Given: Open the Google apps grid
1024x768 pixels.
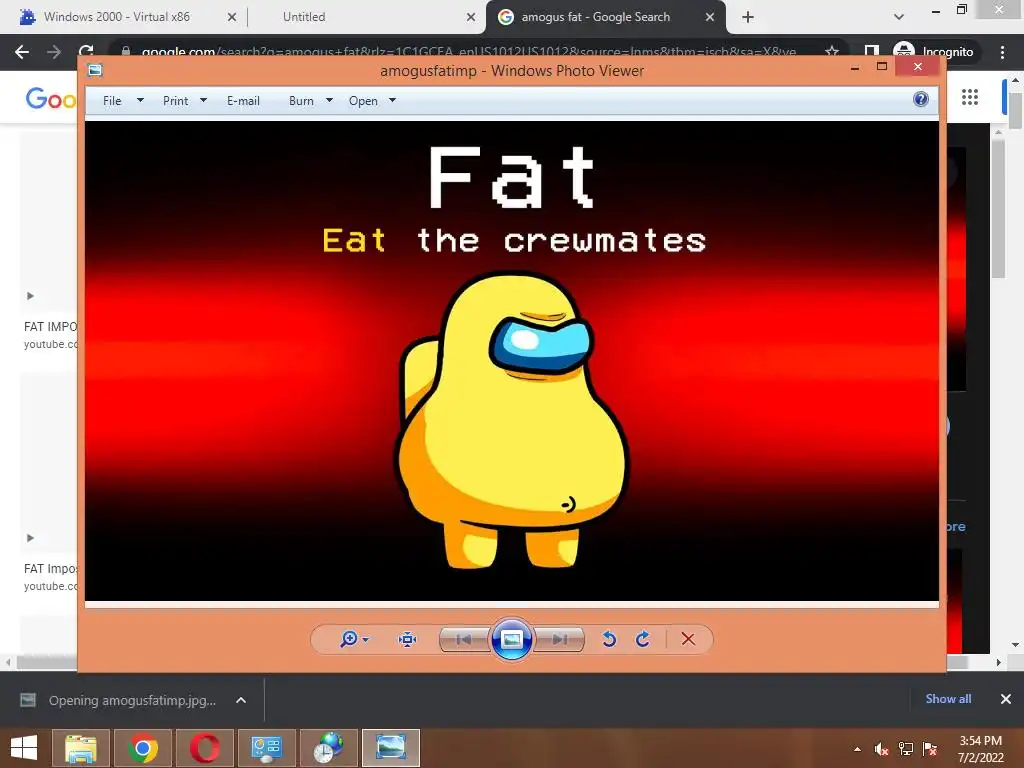Looking at the screenshot, I should (970, 97).
